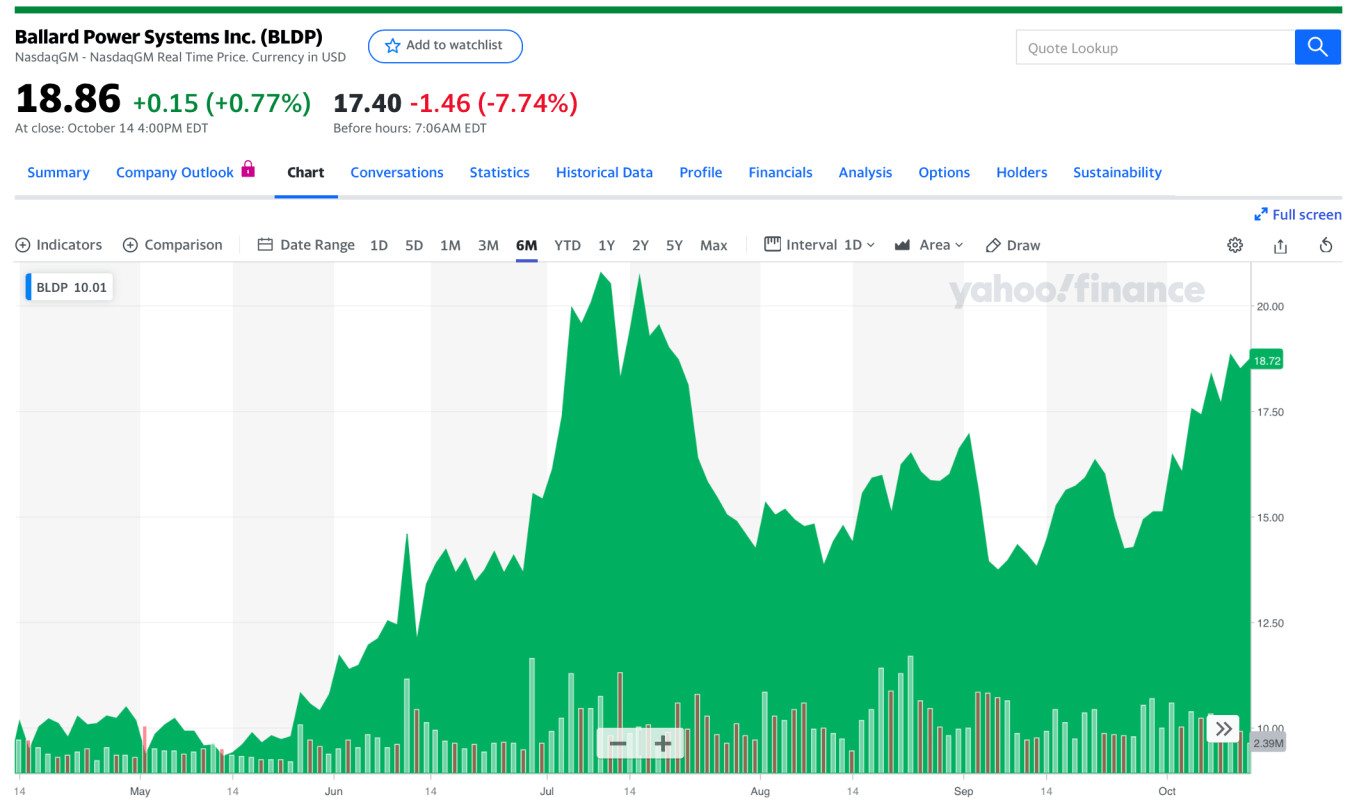Open the Financials tab

point(781,172)
